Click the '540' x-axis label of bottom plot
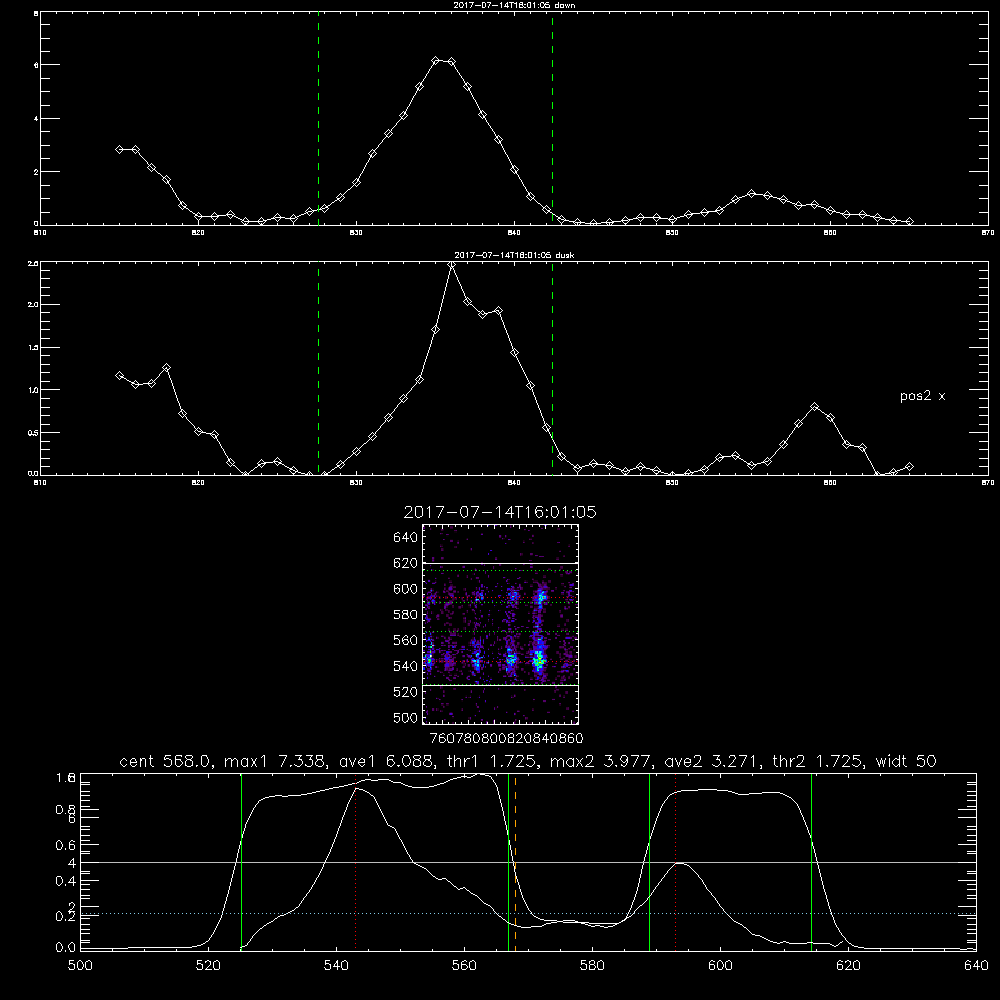The image size is (1000, 1000). [x=336, y=966]
